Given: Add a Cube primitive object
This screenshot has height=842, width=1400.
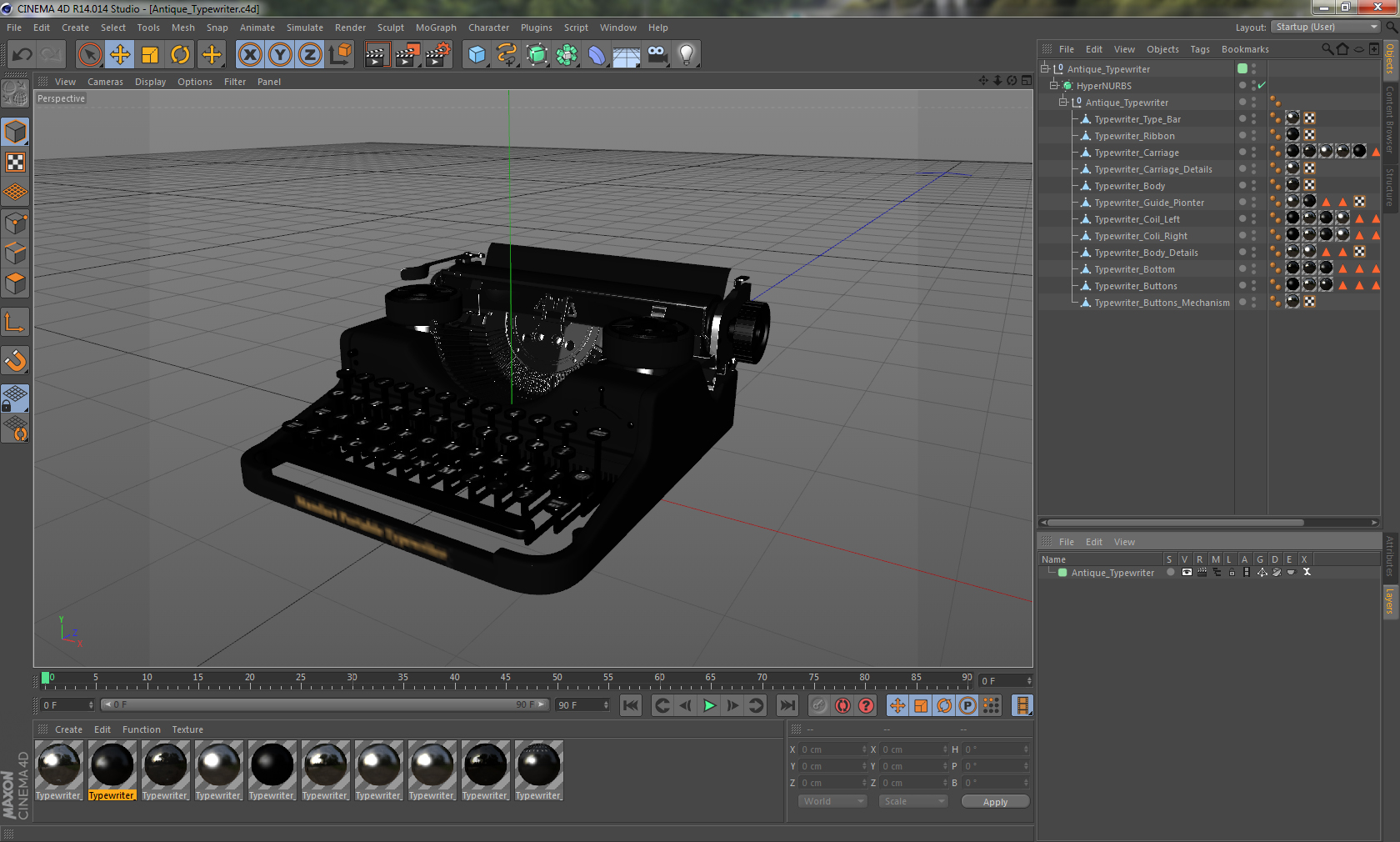Looking at the screenshot, I should [477, 55].
